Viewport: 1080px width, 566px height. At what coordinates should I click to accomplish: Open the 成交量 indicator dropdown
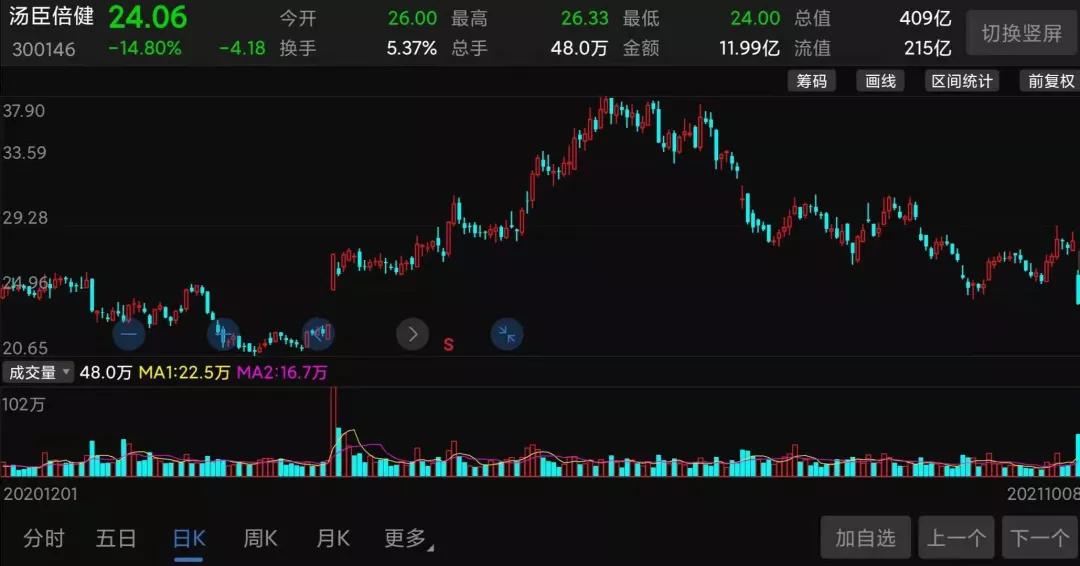[38, 373]
